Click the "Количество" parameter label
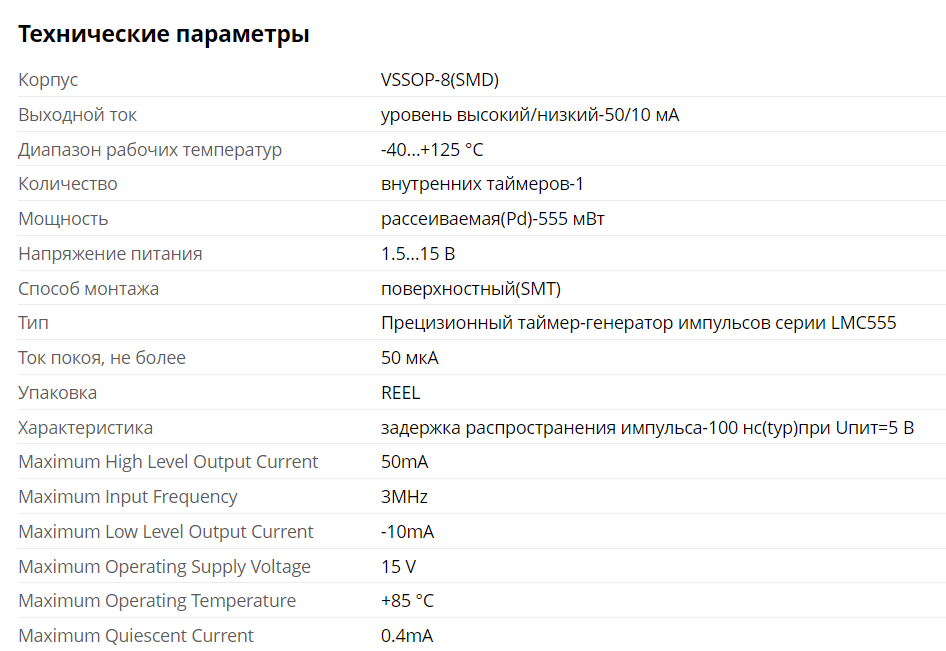This screenshot has width=946, height=651. (68, 184)
